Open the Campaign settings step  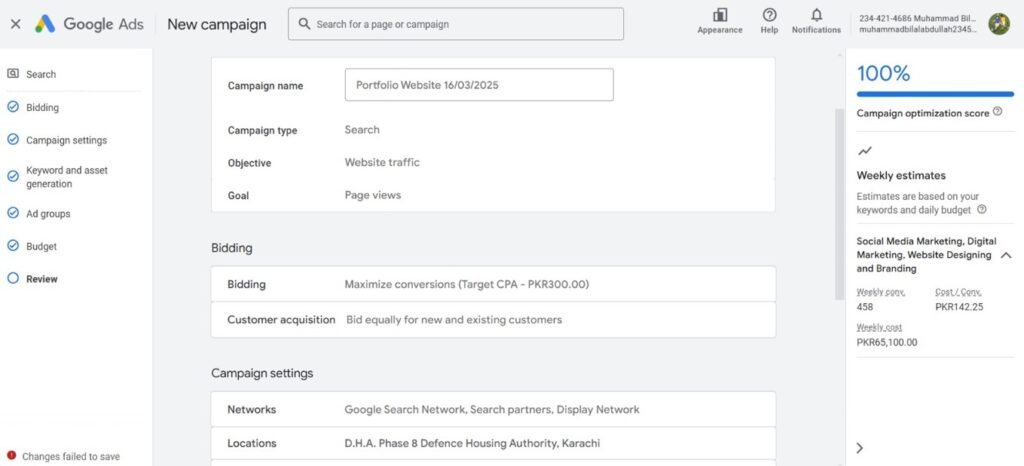(x=67, y=140)
